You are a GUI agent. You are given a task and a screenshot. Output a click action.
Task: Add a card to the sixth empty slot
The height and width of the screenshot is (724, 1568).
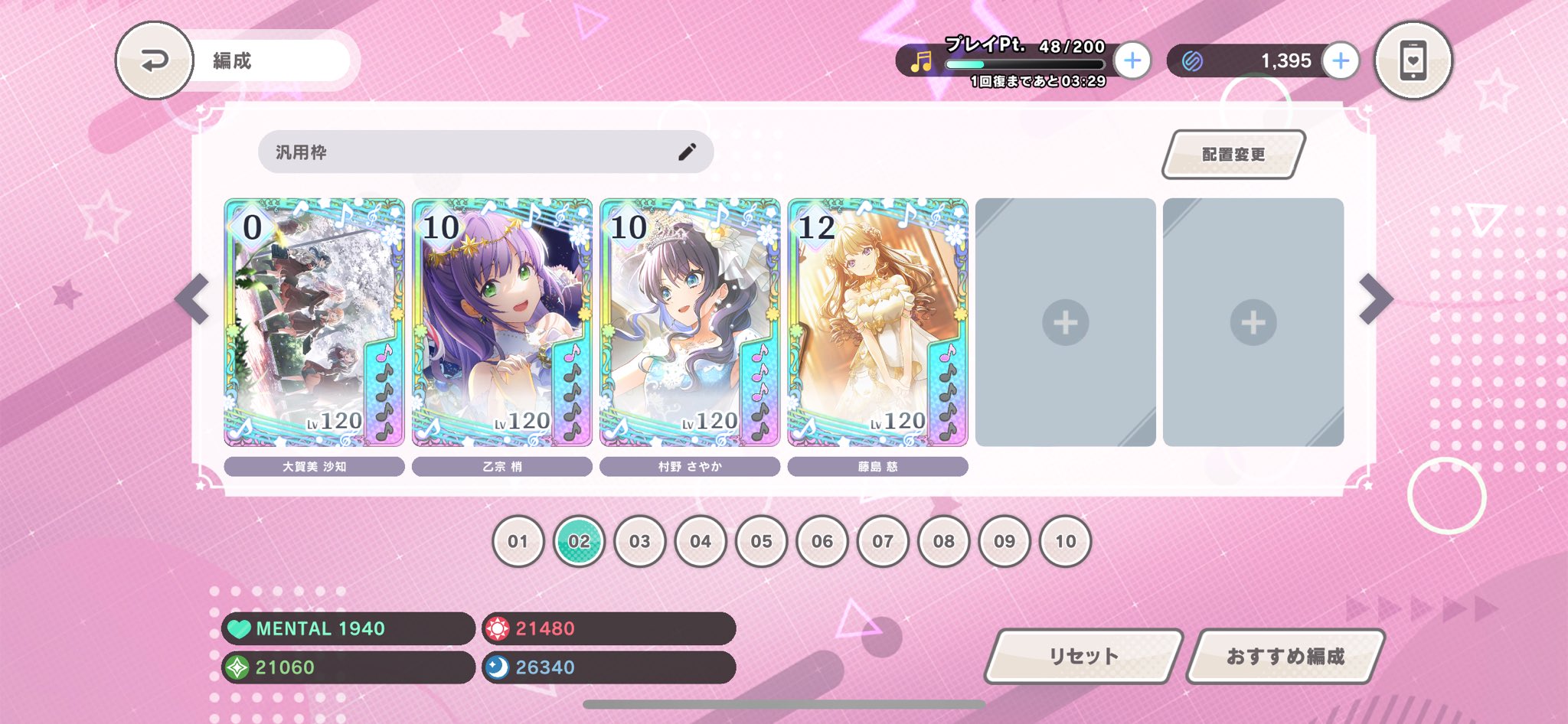[x=1253, y=322]
